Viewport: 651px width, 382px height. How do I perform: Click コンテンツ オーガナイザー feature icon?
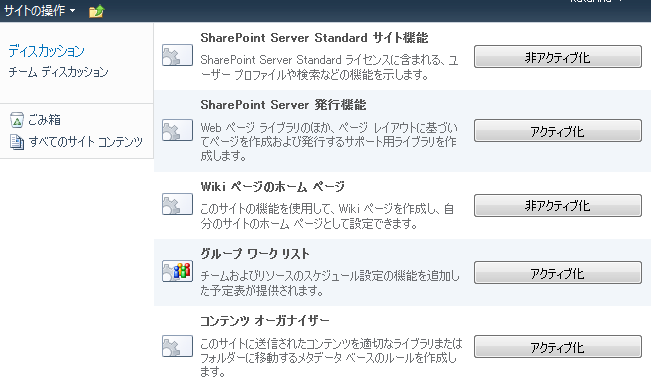177,346
